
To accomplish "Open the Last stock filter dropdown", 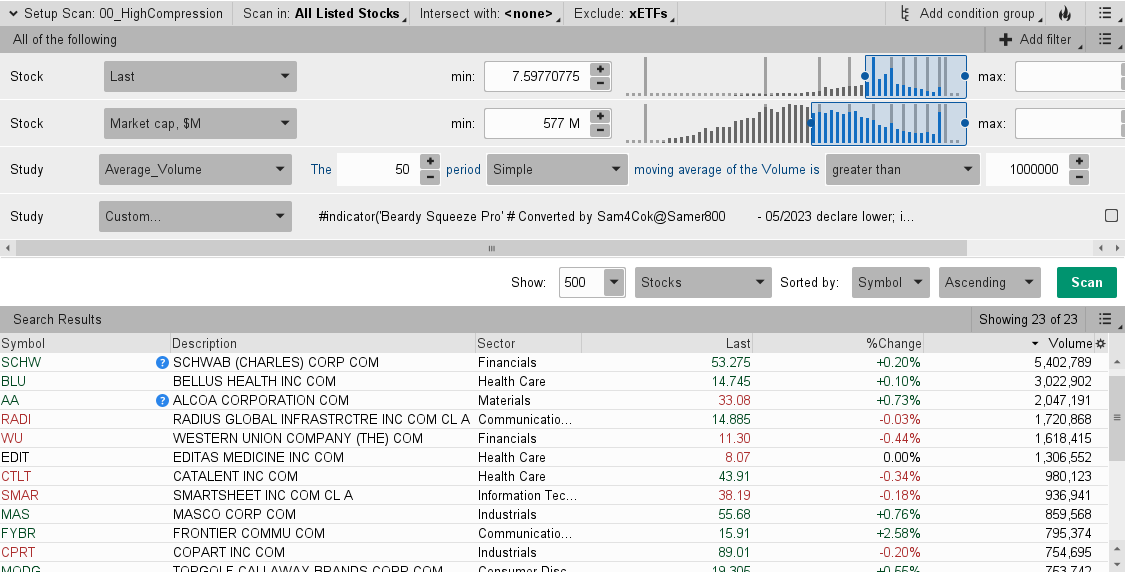I will pos(200,76).
